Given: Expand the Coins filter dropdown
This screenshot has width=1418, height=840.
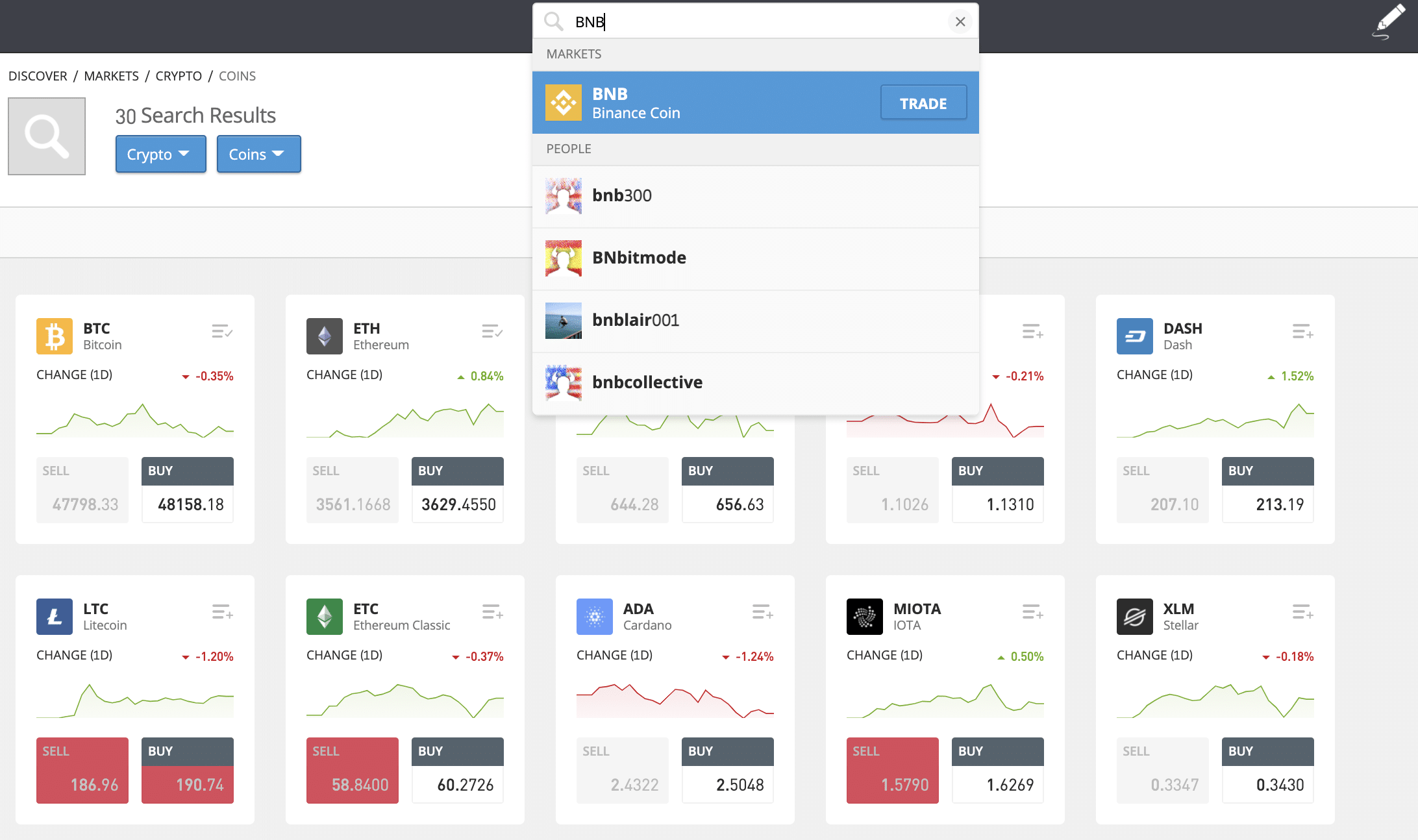Looking at the screenshot, I should pos(258,153).
